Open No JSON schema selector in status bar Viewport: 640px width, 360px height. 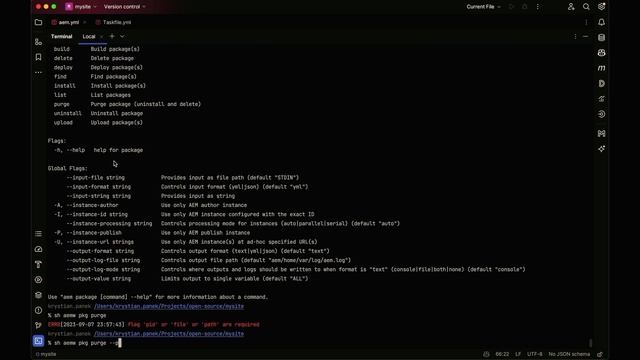(569, 354)
